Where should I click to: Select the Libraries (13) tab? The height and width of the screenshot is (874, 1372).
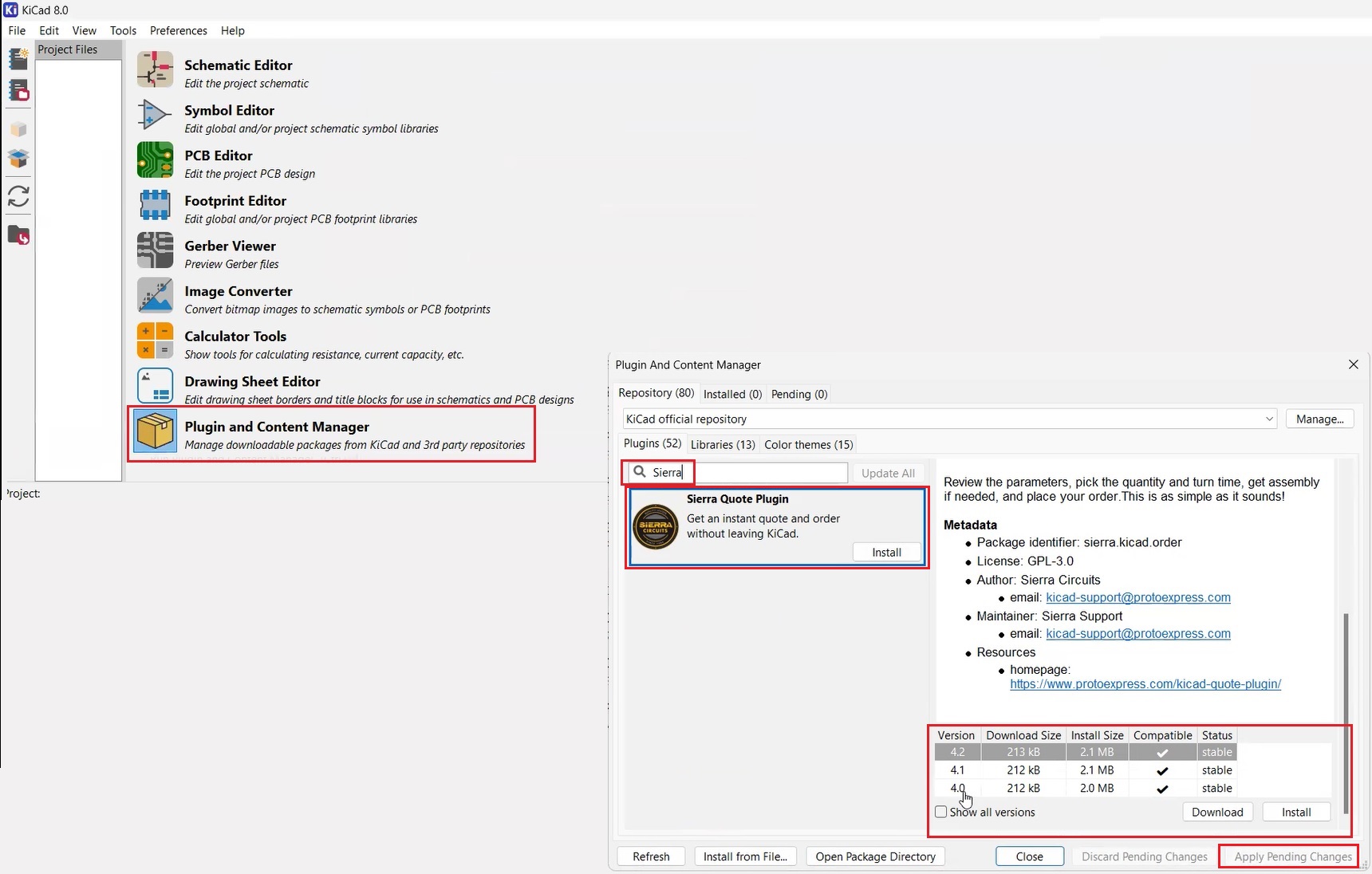(723, 444)
